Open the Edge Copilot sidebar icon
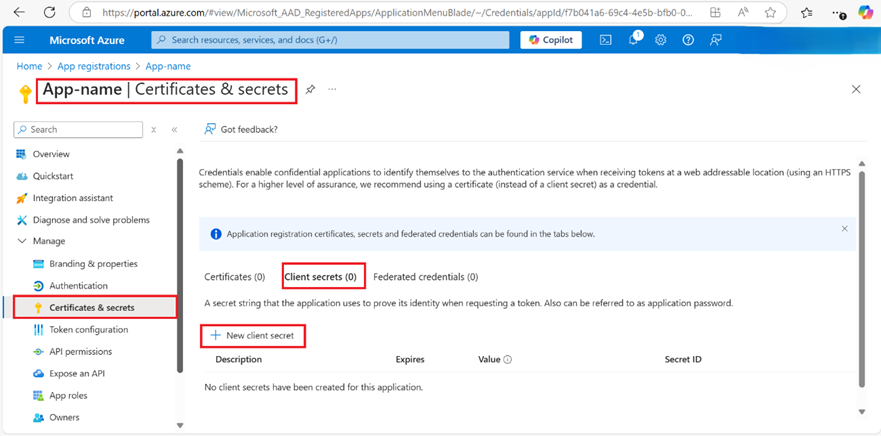This screenshot has height=436, width=881. coord(866,12)
